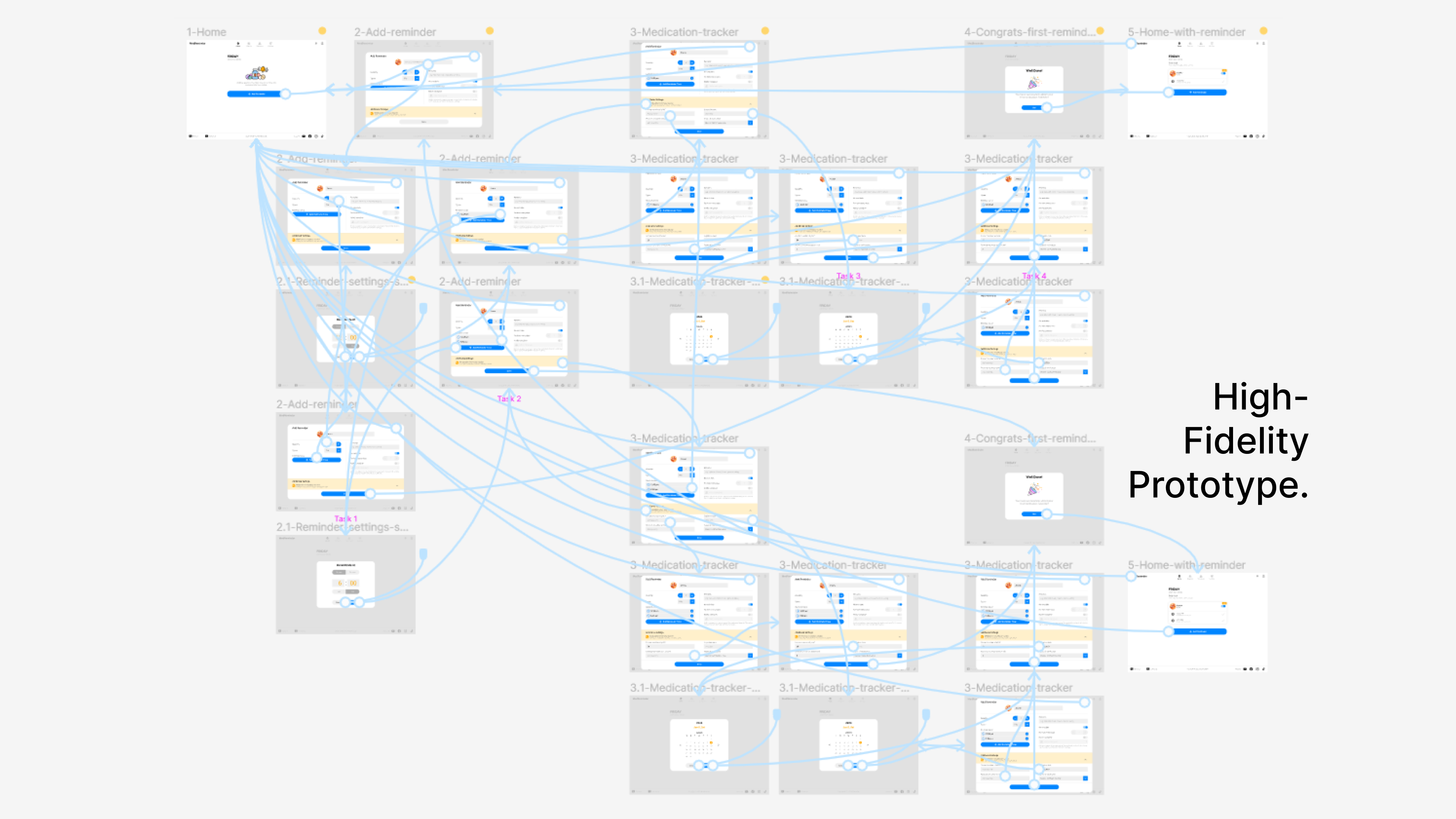Click orange avatar icon in top 2-Add-reminder frame
The width and height of the screenshot is (1456, 819).
coord(398,62)
